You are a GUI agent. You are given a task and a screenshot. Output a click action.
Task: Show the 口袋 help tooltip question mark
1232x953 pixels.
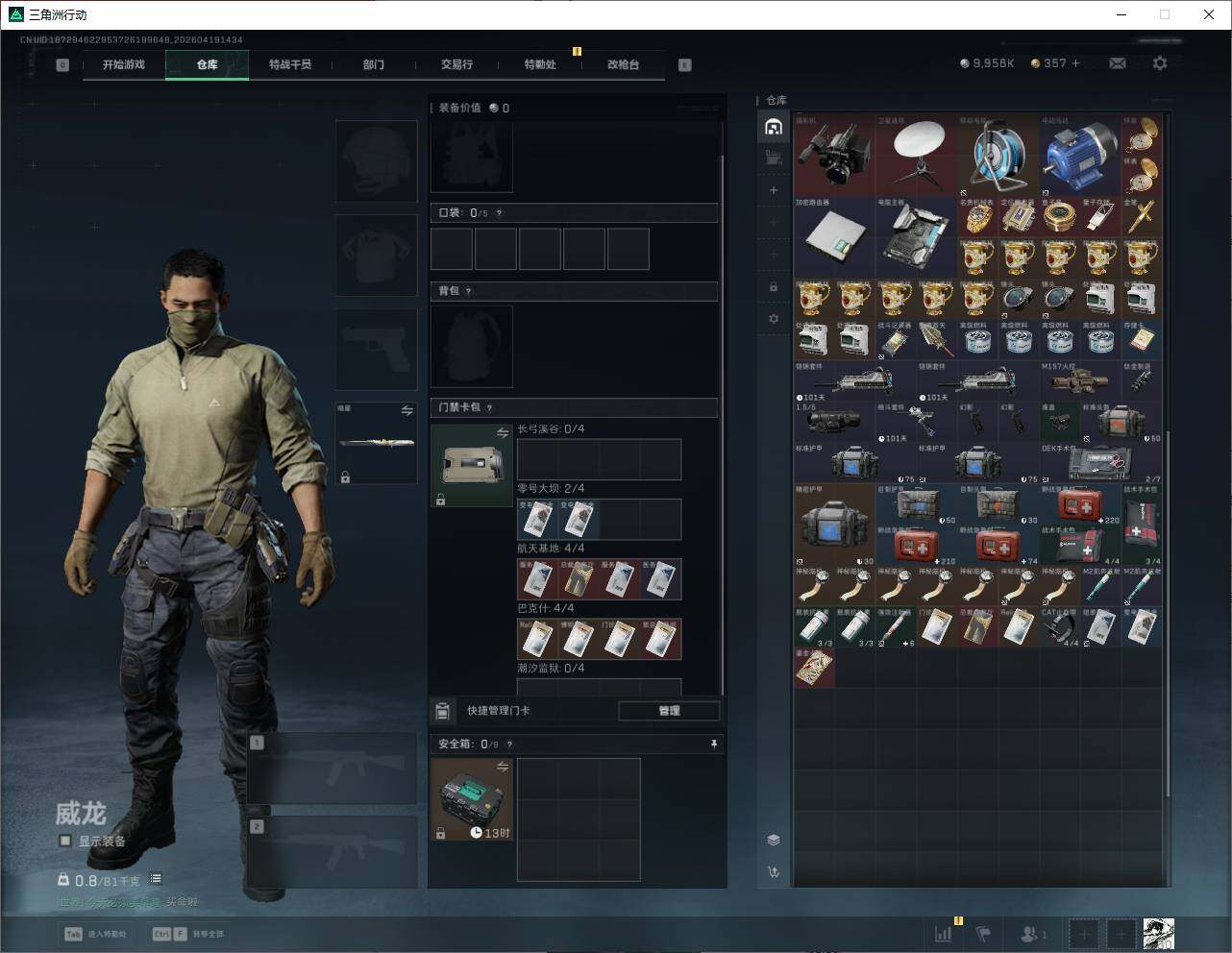click(499, 213)
